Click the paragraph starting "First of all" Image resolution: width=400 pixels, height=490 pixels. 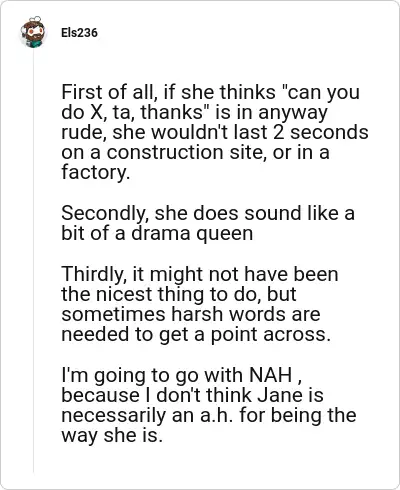[x=215, y=132]
